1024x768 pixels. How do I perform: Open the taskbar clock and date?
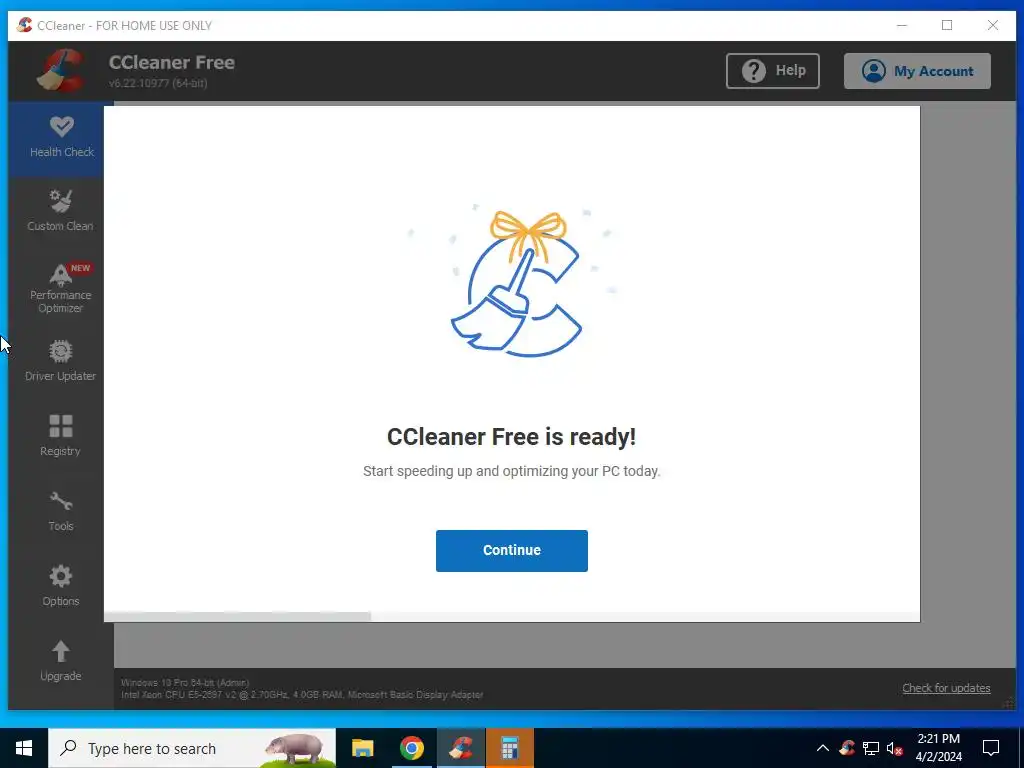click(938, 748)
